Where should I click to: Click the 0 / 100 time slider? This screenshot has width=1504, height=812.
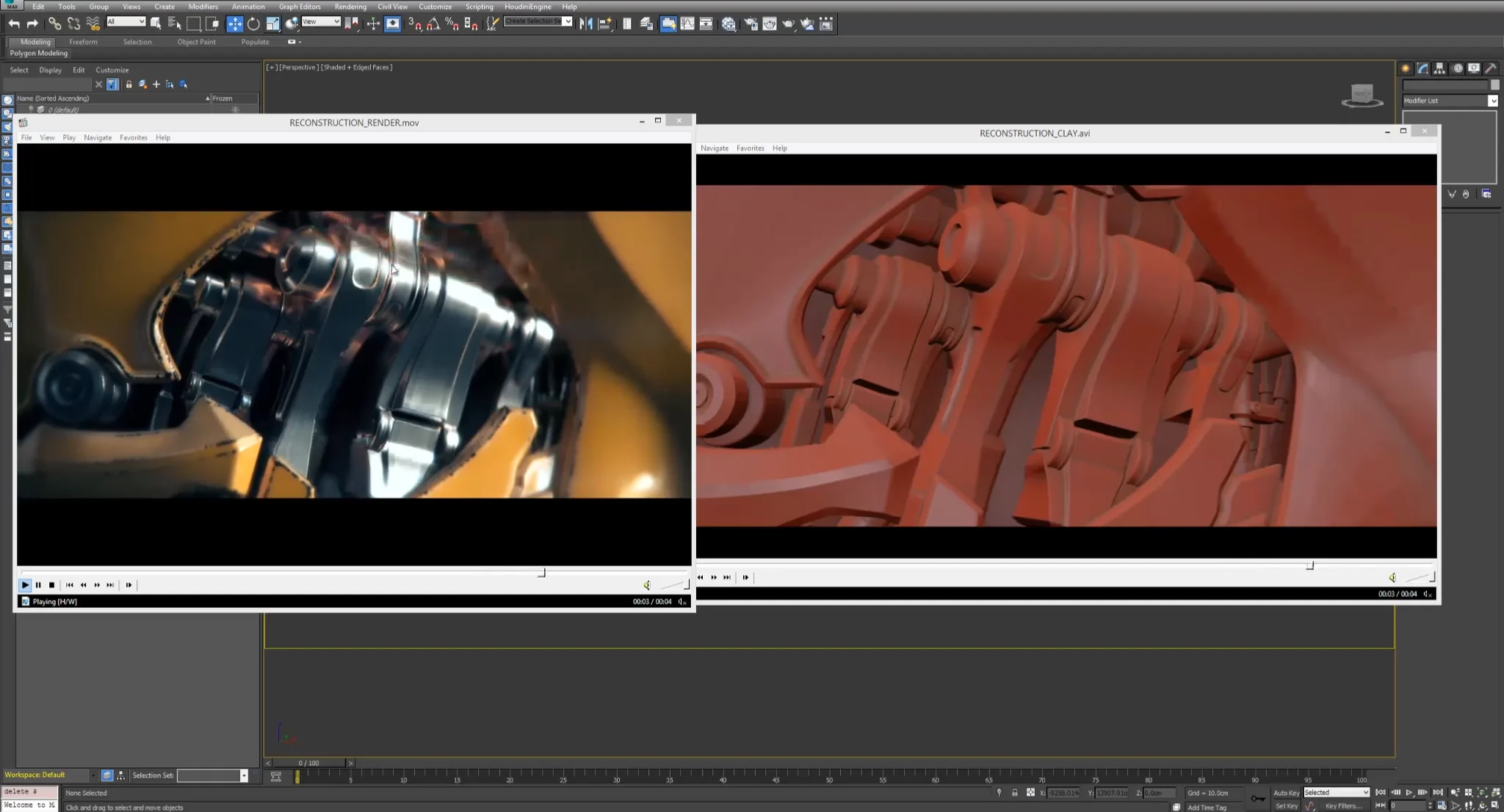click(308, 764)
